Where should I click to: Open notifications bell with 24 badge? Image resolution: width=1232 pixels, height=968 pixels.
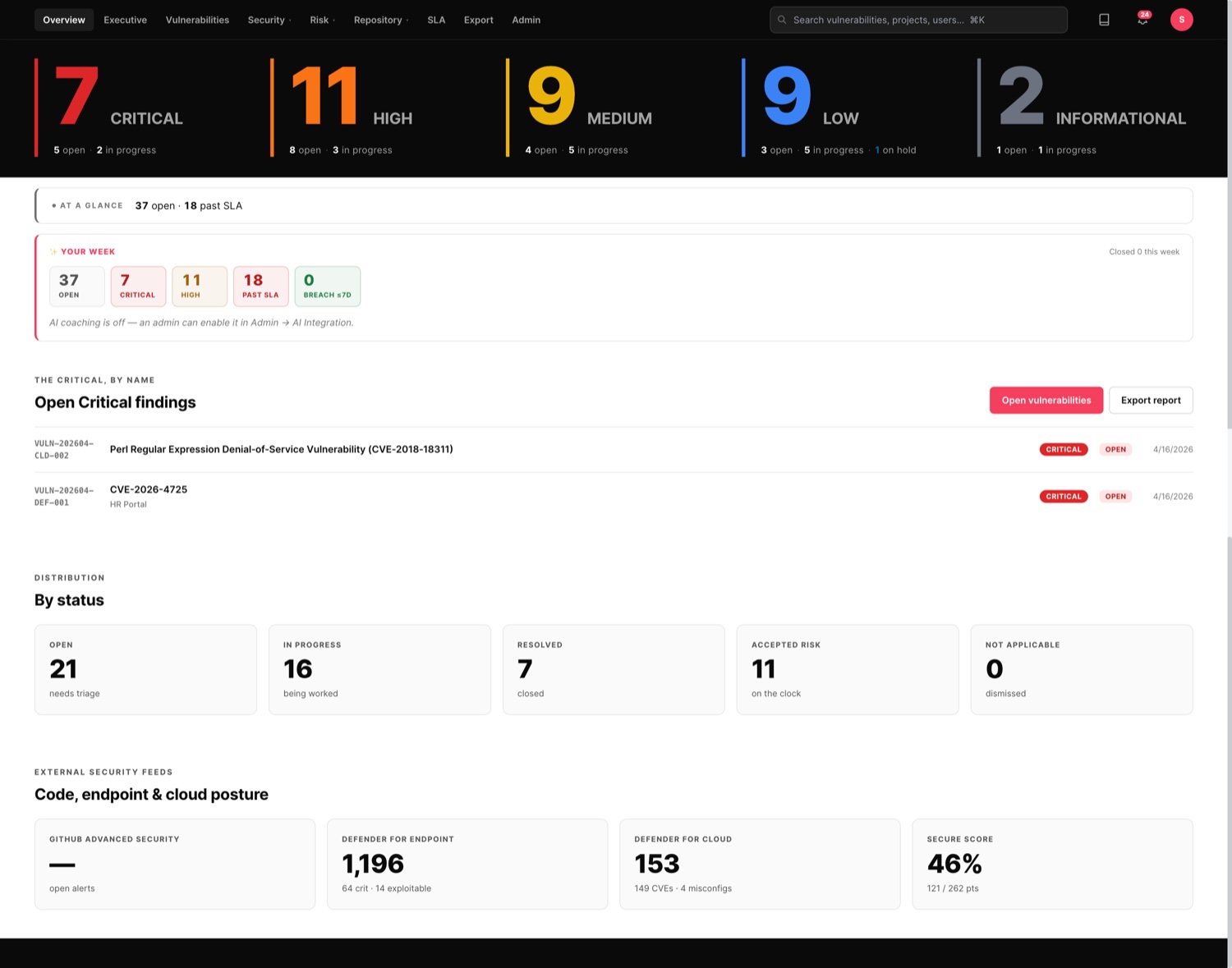(1142, 19)
